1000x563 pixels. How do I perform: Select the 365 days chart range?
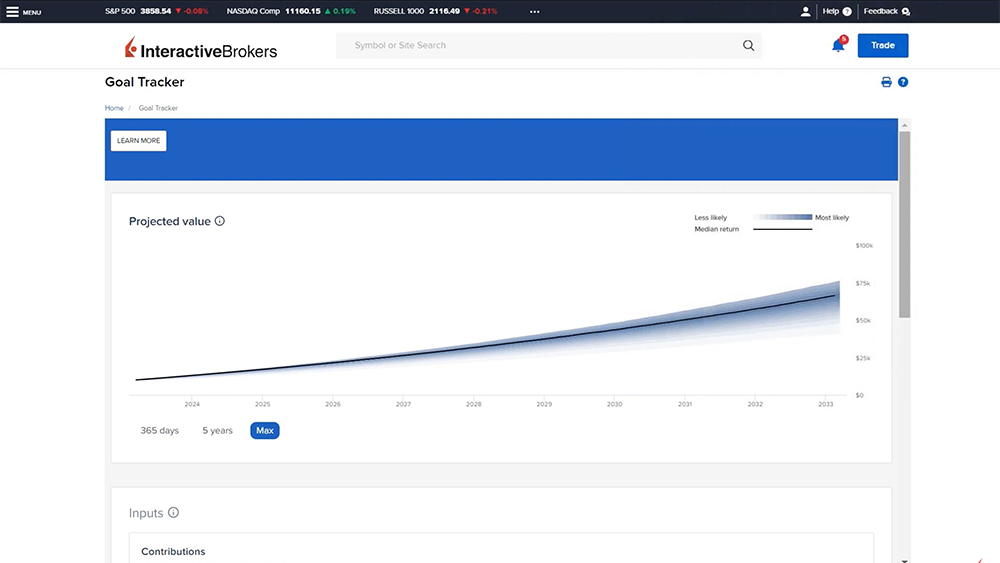coord(159,431)
